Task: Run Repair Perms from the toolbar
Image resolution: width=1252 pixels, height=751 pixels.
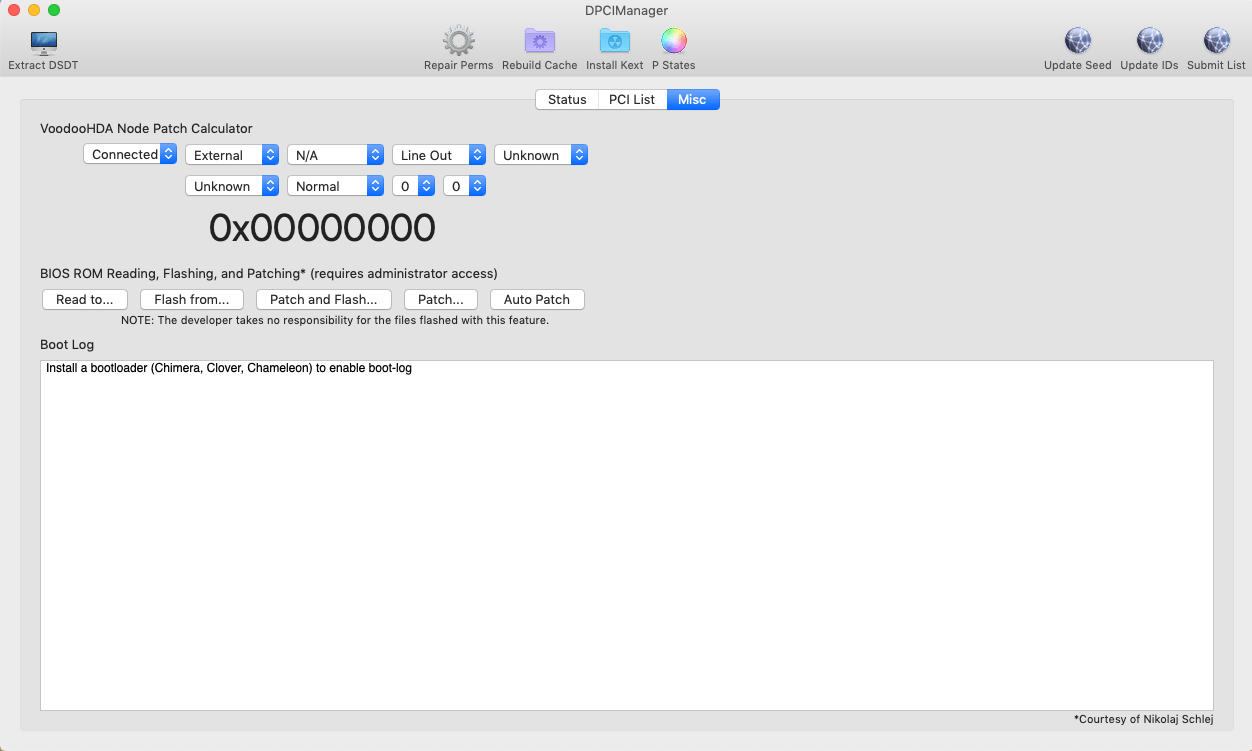Action: click(x=458, y=42)
